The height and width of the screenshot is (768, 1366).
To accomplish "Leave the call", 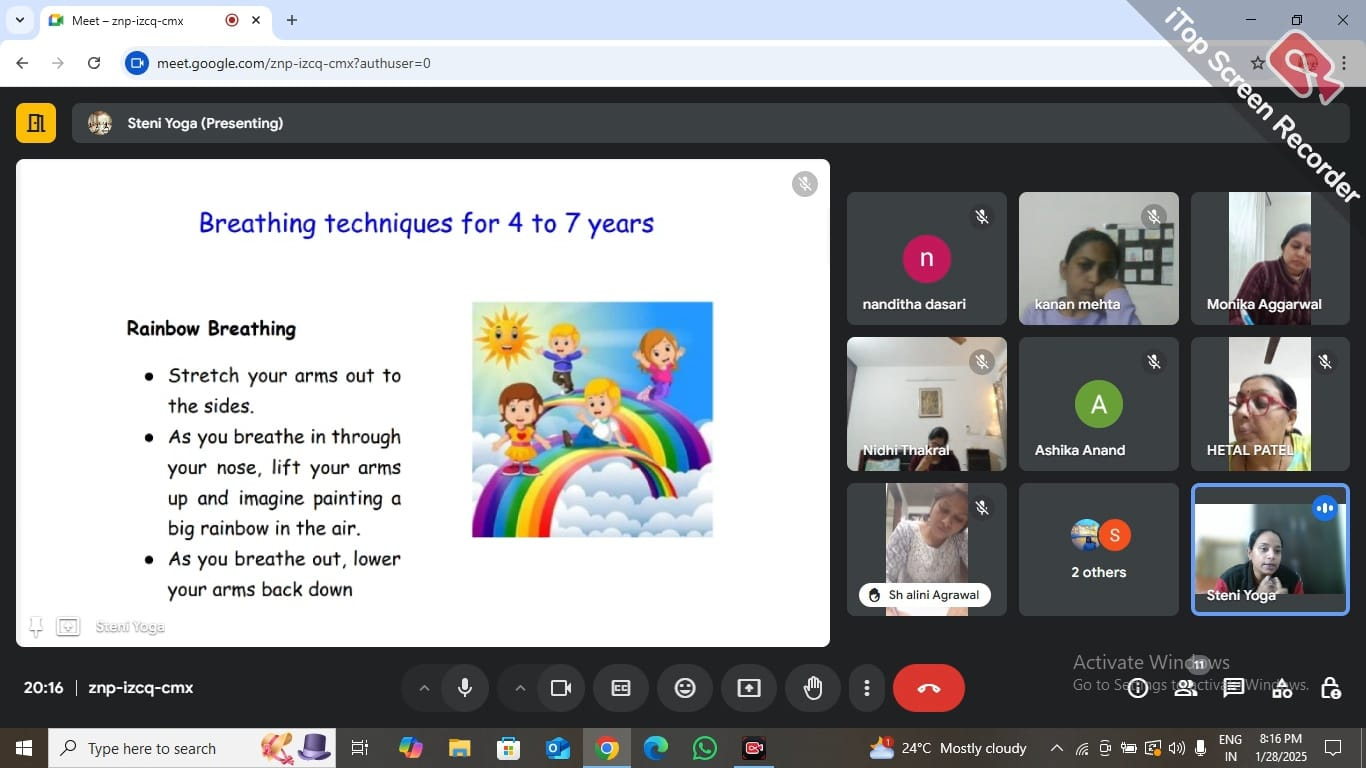I will (x=929, y=688).
